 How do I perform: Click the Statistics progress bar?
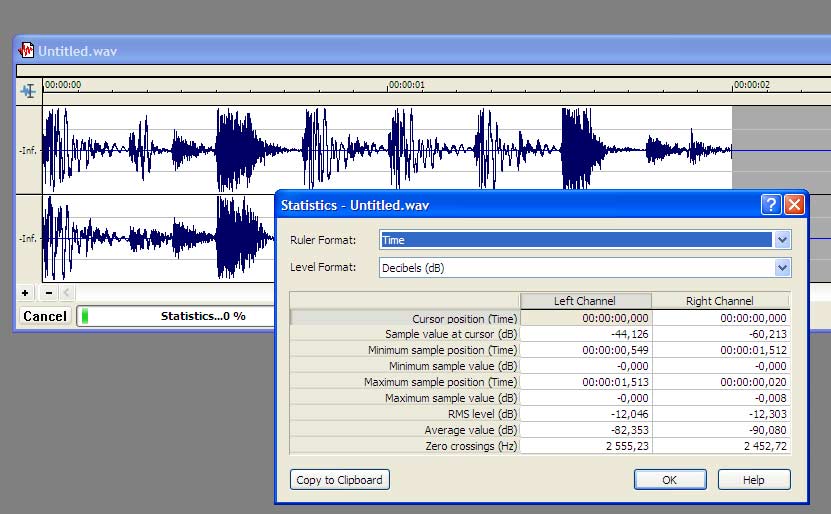click(x=175, y=316)
